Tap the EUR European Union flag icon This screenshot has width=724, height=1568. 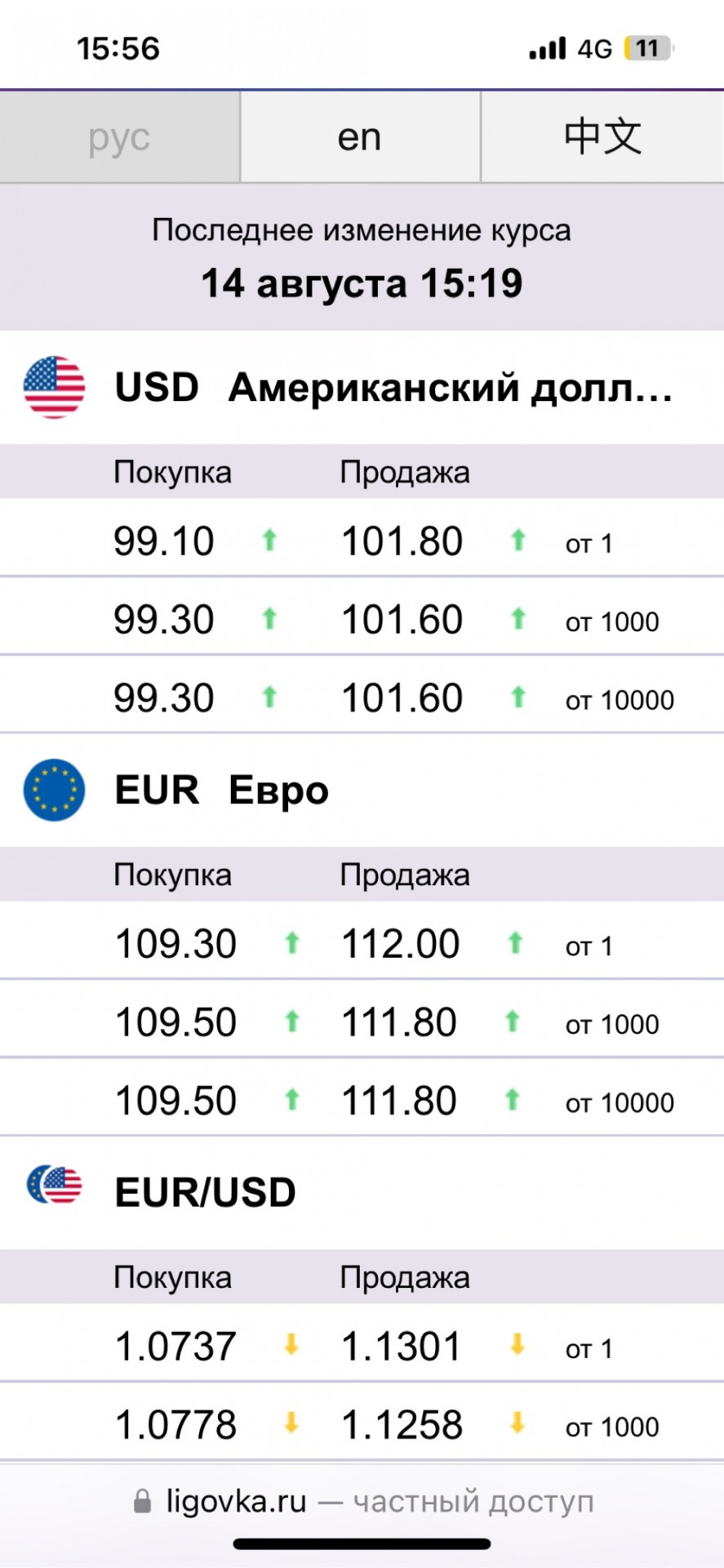point(54,790)
